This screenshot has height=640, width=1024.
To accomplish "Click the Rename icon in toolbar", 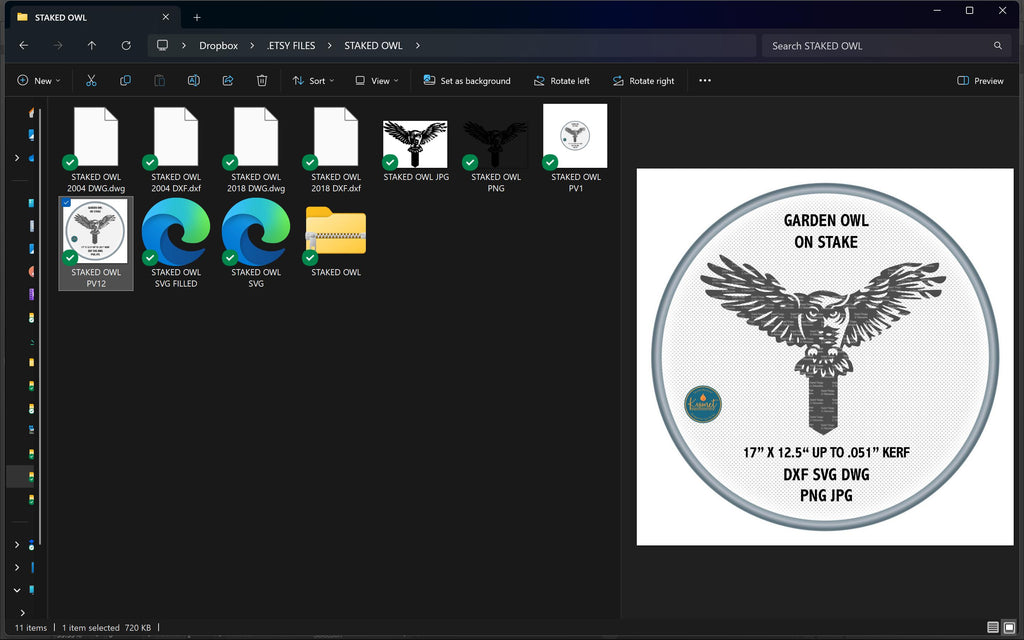I will (x=193, y=80).
